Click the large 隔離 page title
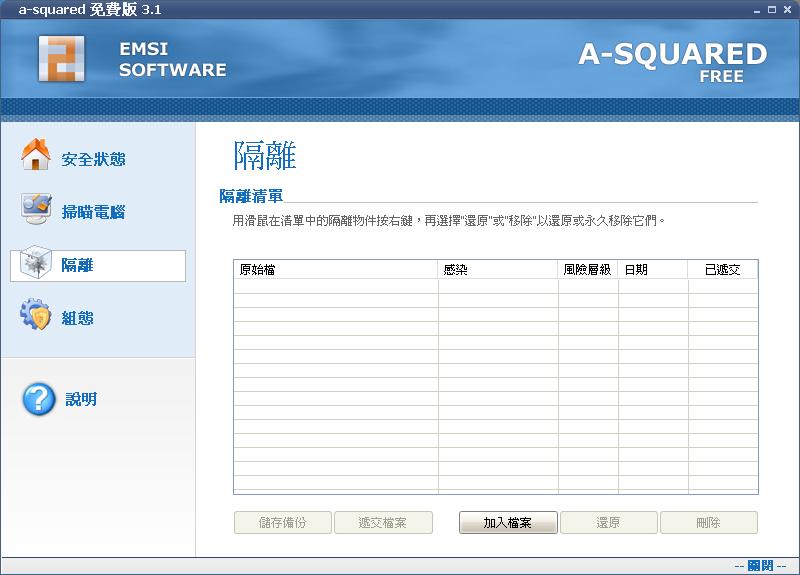This screenshot has height=575, width=800. pyautogui.click(x=265, y=156)
